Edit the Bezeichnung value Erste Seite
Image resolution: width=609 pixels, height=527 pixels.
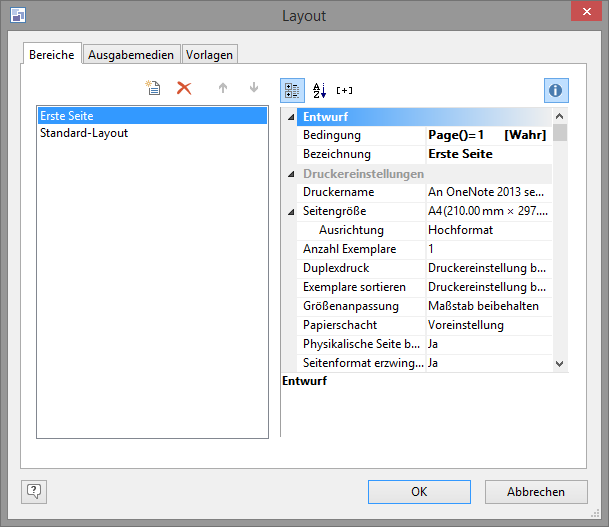[x=488, y=154]
